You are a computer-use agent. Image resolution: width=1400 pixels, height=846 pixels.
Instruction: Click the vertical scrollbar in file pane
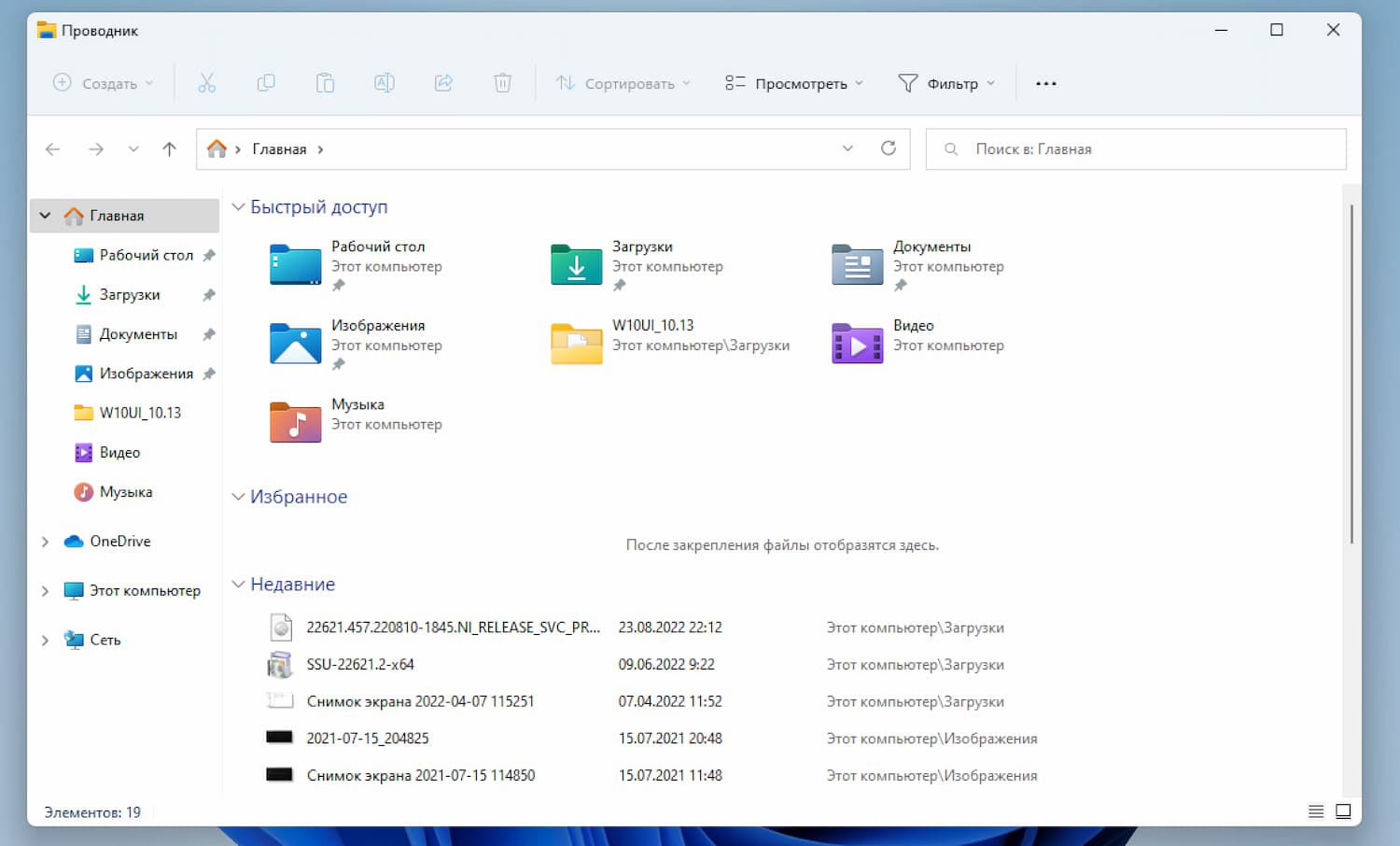pyautogui.click(x=1351, y=374)
